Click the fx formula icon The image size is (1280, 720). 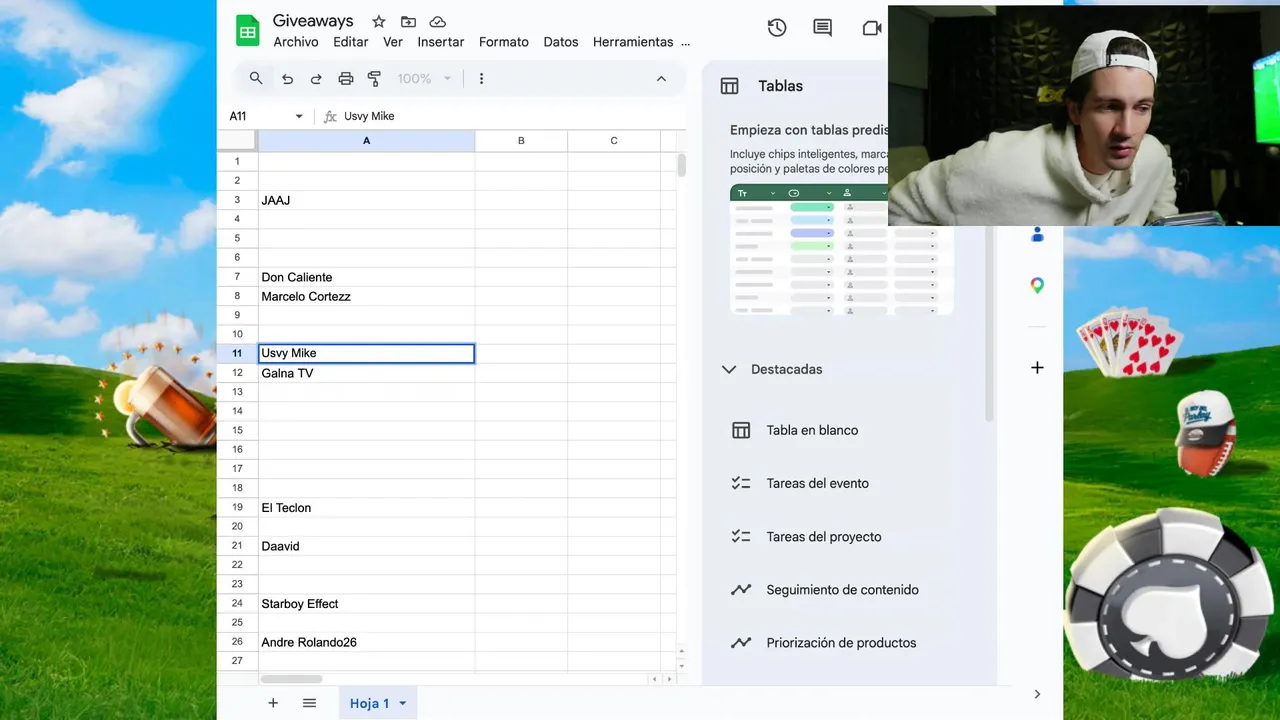tap(330, 117)
